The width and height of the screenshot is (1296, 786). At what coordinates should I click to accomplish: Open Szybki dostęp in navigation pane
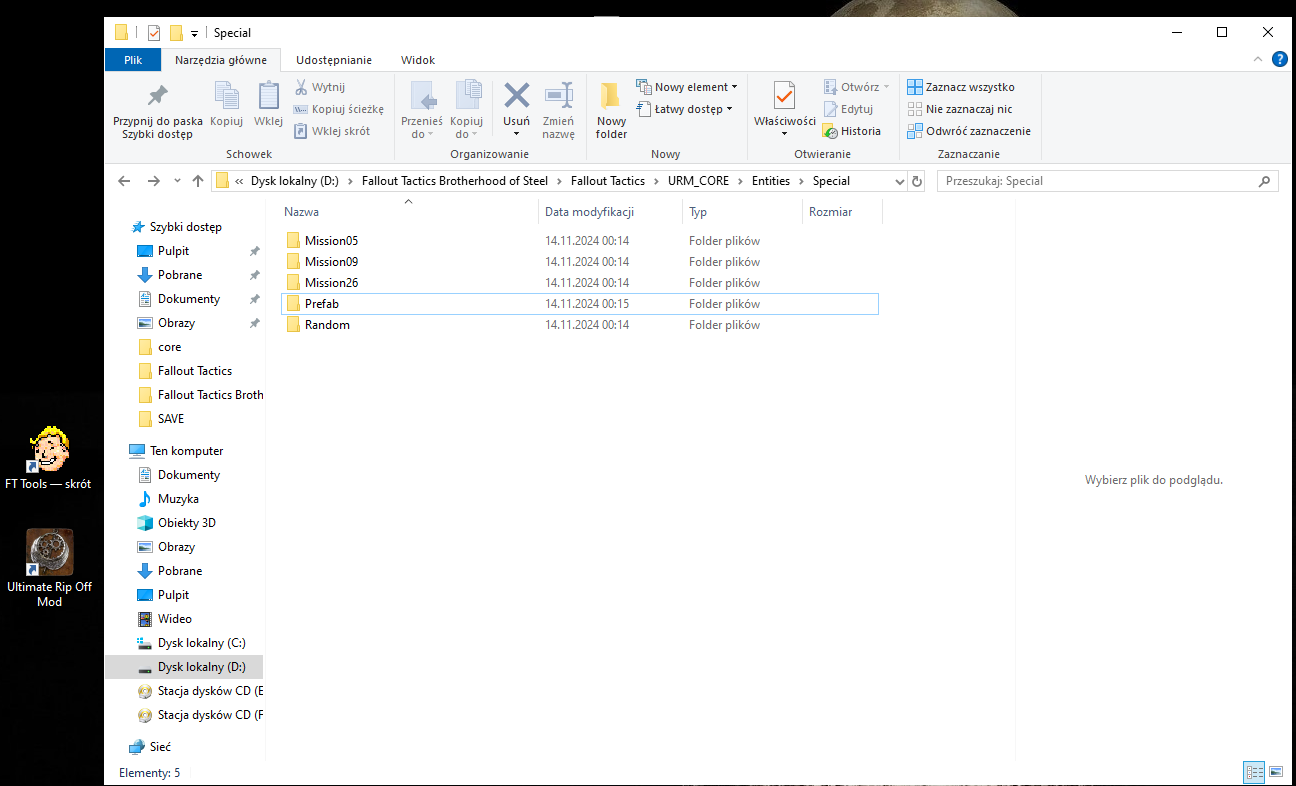(186, 227)
